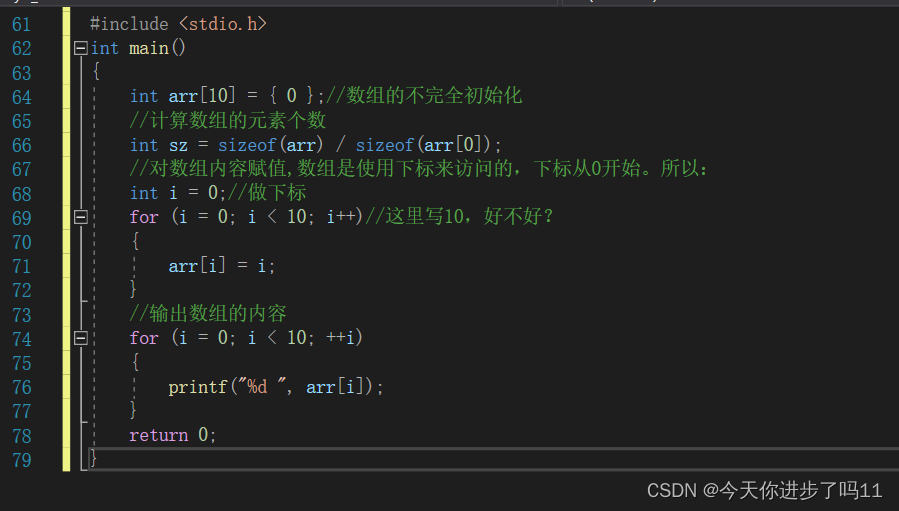
Task: Click line number 76 in the gutter
Action: click(22, 387)
